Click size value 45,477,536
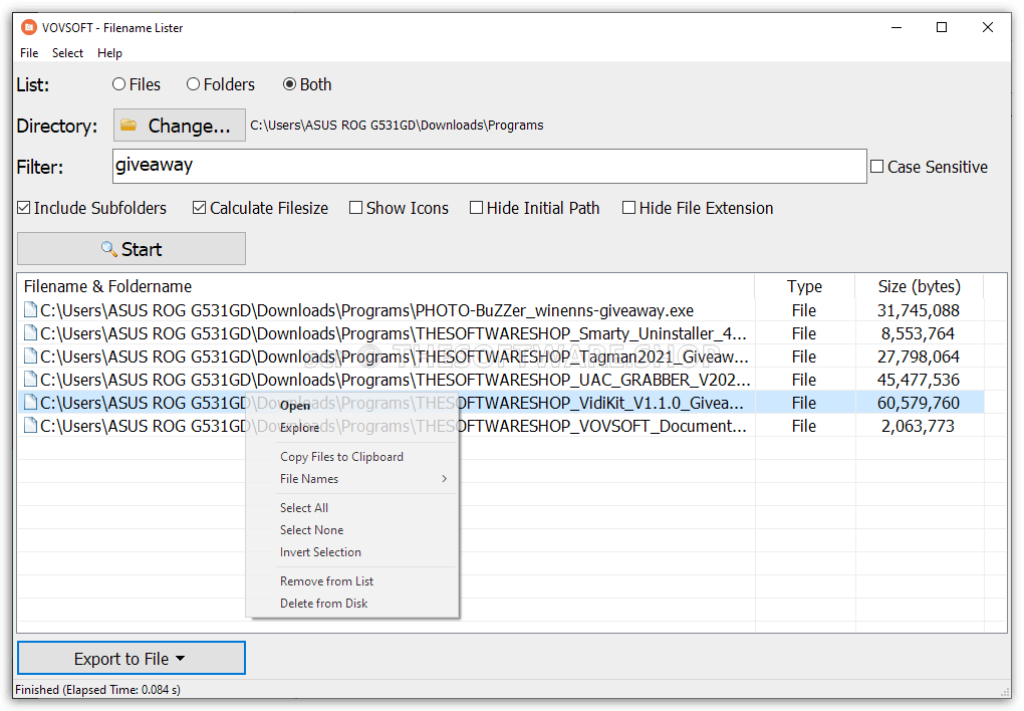 (x=918, y=379)
